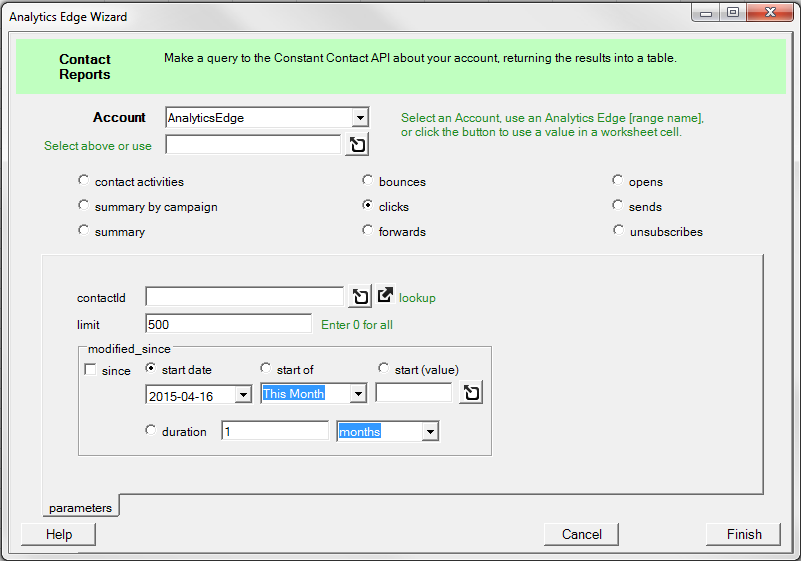Click the limit field containing 500
The width and height of the screenshot is (801, 561).
coord(228,324)
